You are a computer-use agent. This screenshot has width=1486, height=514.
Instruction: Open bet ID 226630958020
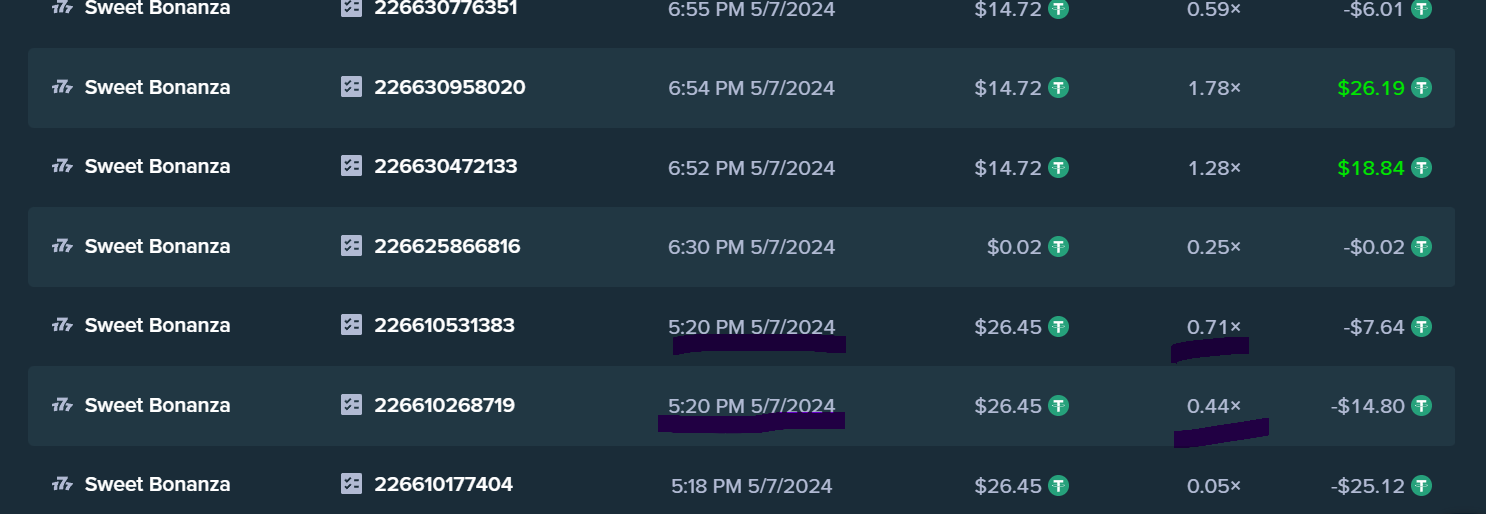(x=450, y=87)
